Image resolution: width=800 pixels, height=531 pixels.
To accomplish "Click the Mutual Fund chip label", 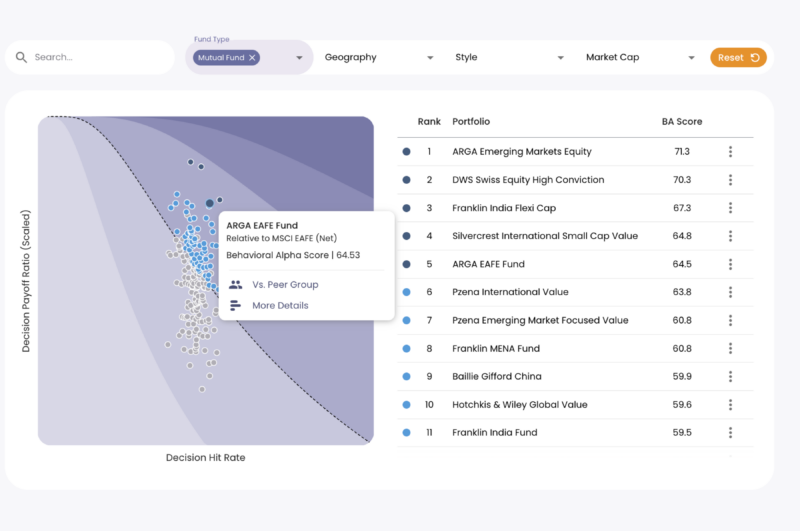I will pyautogui.click(x=221, y=58).
